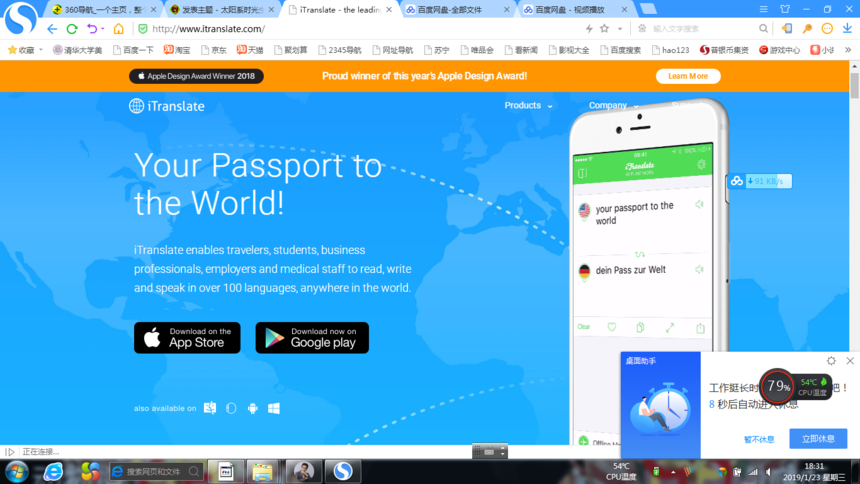Close the iTranslate tab
The width and height of the screenshot is (860, 484).
389,10
